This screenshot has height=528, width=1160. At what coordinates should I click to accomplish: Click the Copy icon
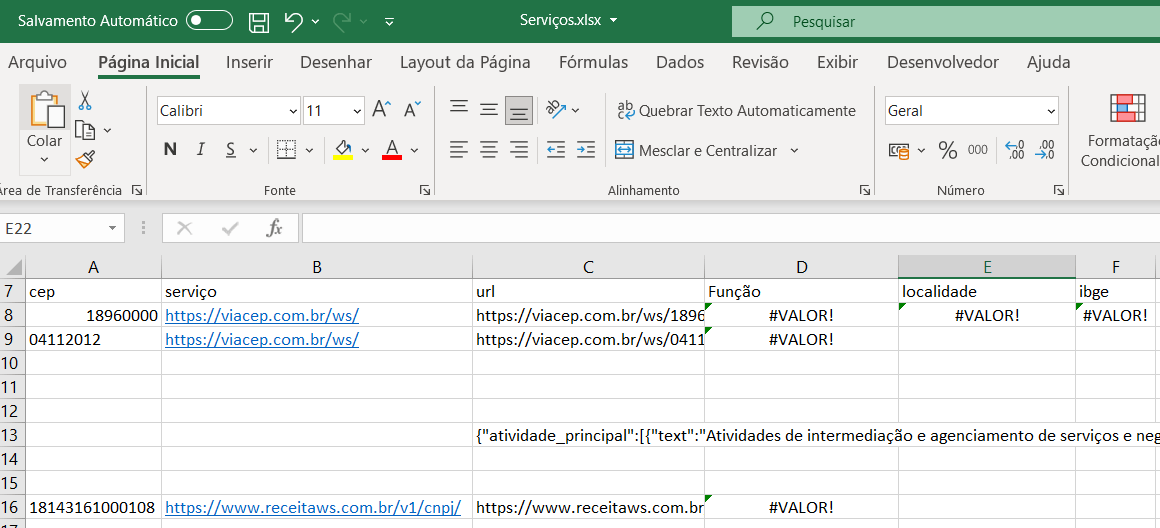(86, 131)
